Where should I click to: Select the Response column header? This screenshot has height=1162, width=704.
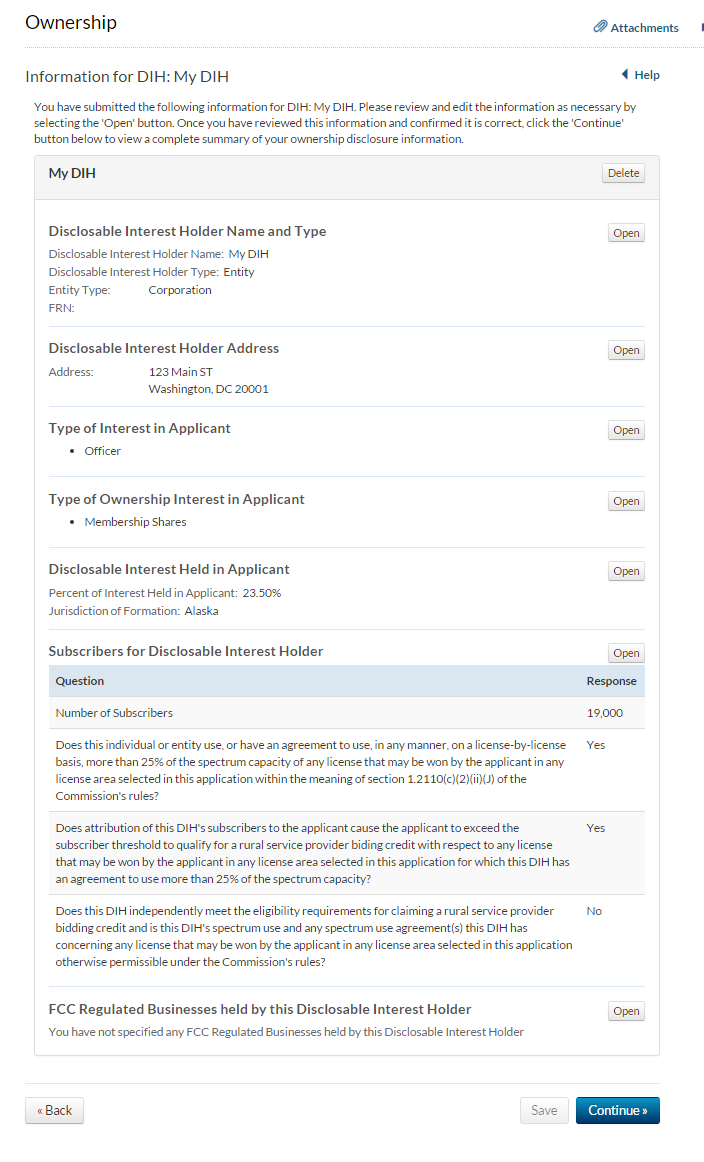[x=611, y=681]
